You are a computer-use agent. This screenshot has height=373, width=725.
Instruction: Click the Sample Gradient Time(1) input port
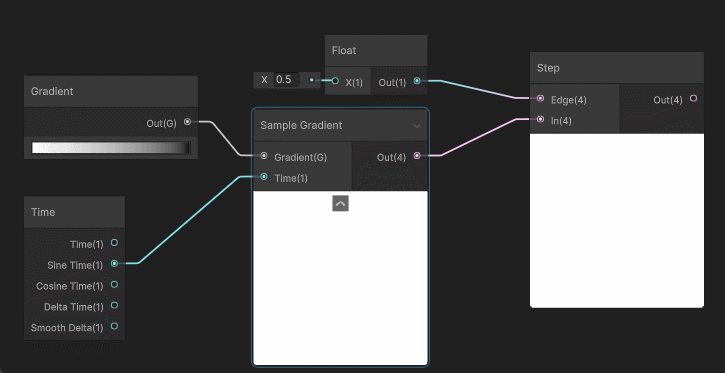(264, 177)
